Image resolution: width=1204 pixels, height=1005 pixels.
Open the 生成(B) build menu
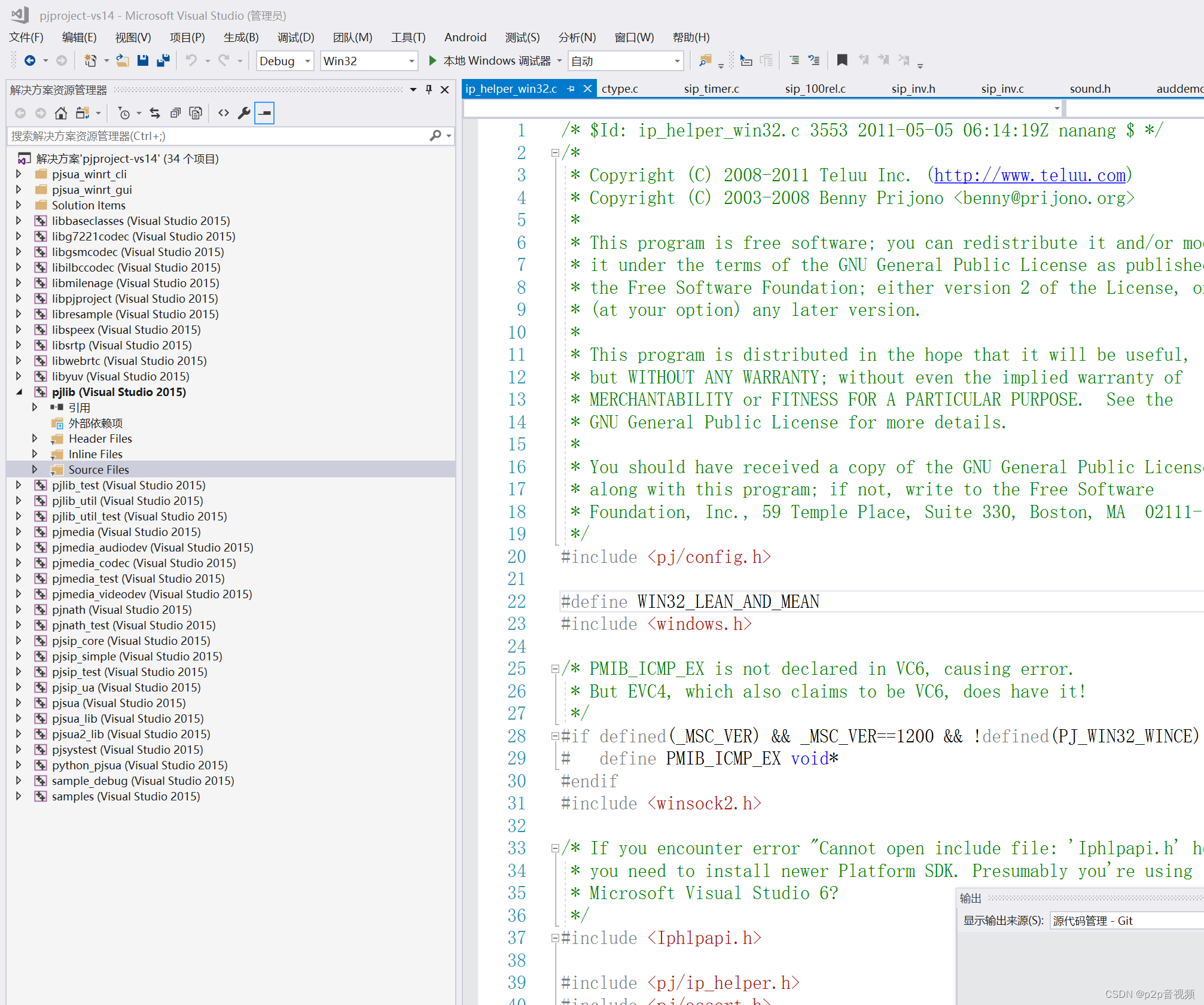coord(240,37)
